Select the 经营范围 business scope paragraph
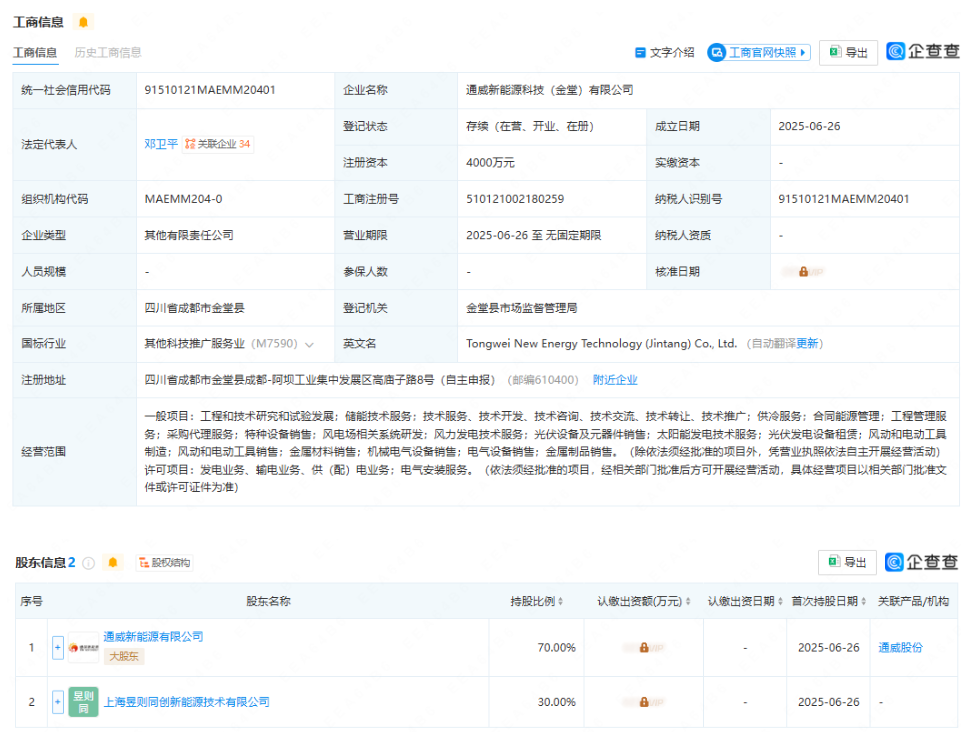The height and width of the screenshot is (732, 969). [546, 452]
